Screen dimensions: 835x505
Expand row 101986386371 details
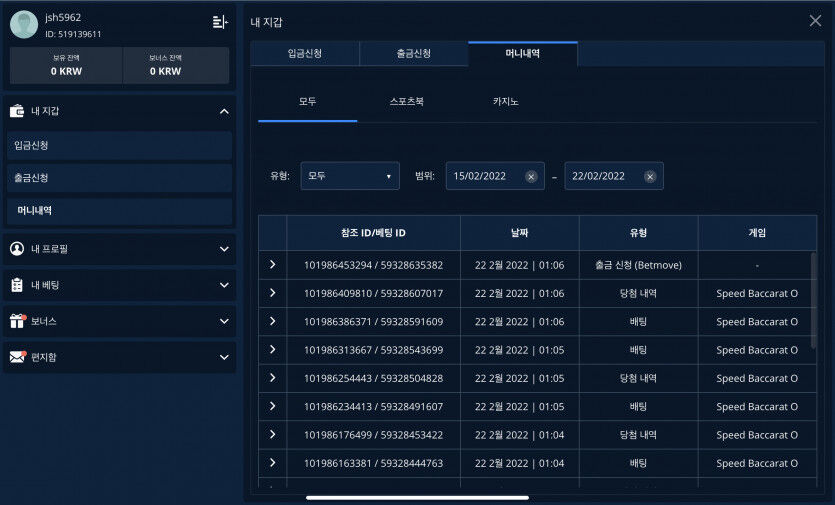click(273, 321)
